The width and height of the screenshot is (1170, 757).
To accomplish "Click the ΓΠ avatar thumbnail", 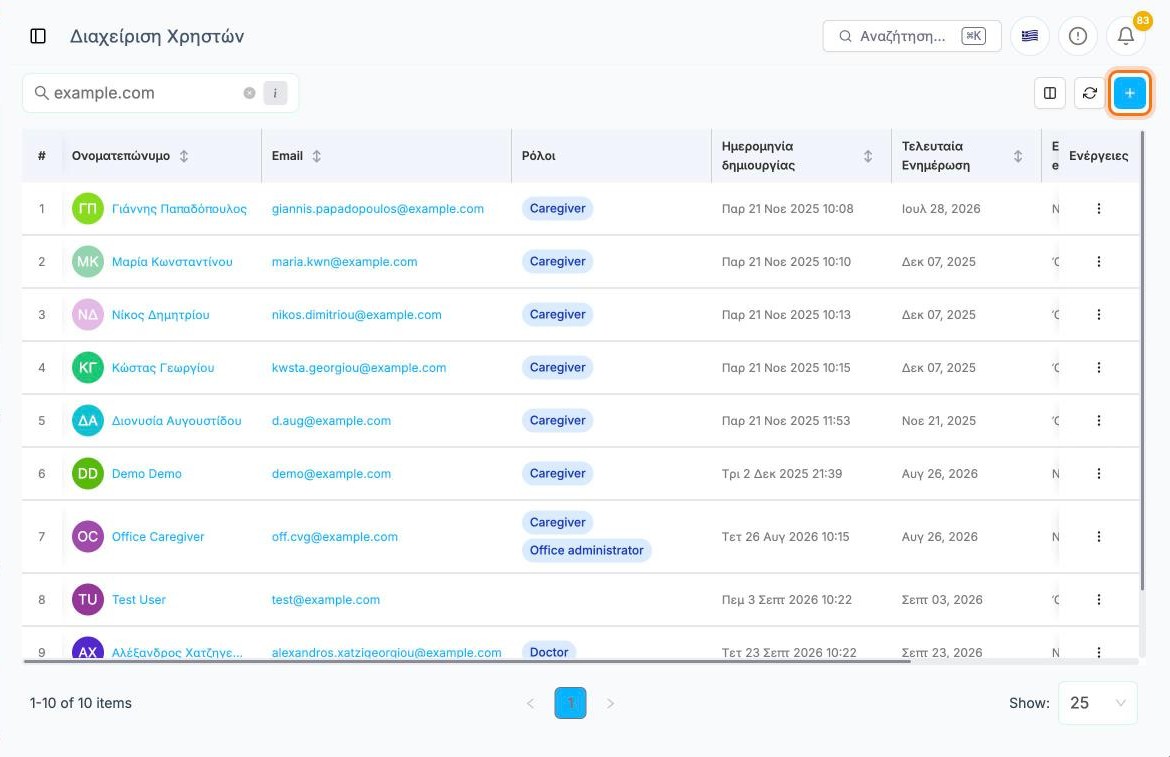I will point(87,209).
